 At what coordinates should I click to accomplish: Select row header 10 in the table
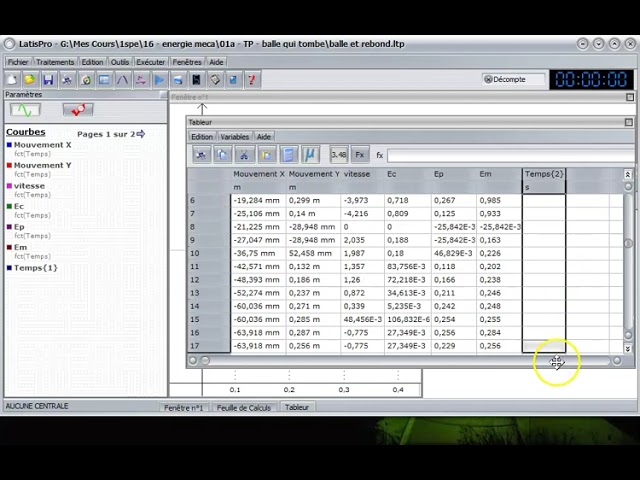(x=209, y=253)
